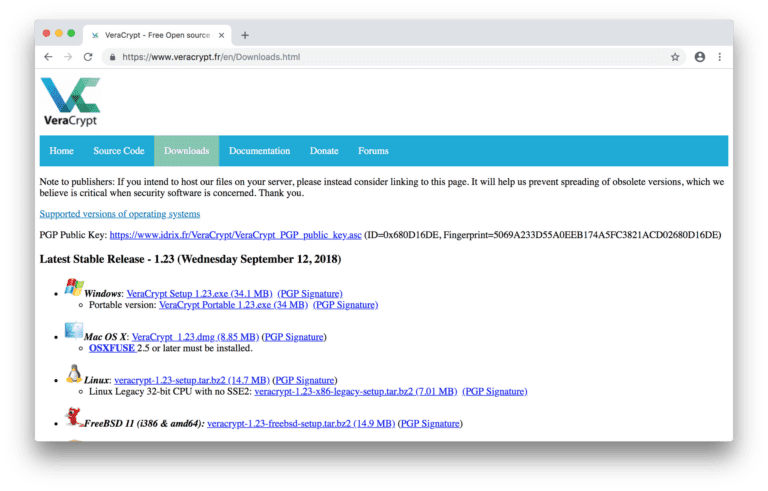Image resolution: width=768 pixels, height=491 pixels.
Task: Click the VeraCrypt logo image
Action: [71, 101]
